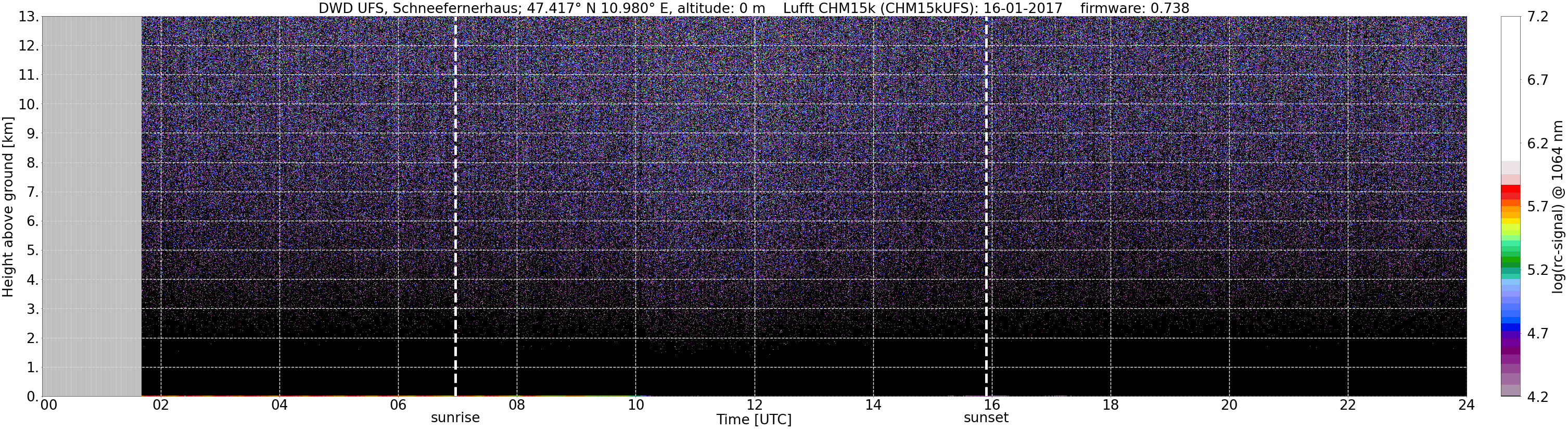Click time tick label 02
The image size is (1568, 430).
pyautogui.click(x=161, y=406)
